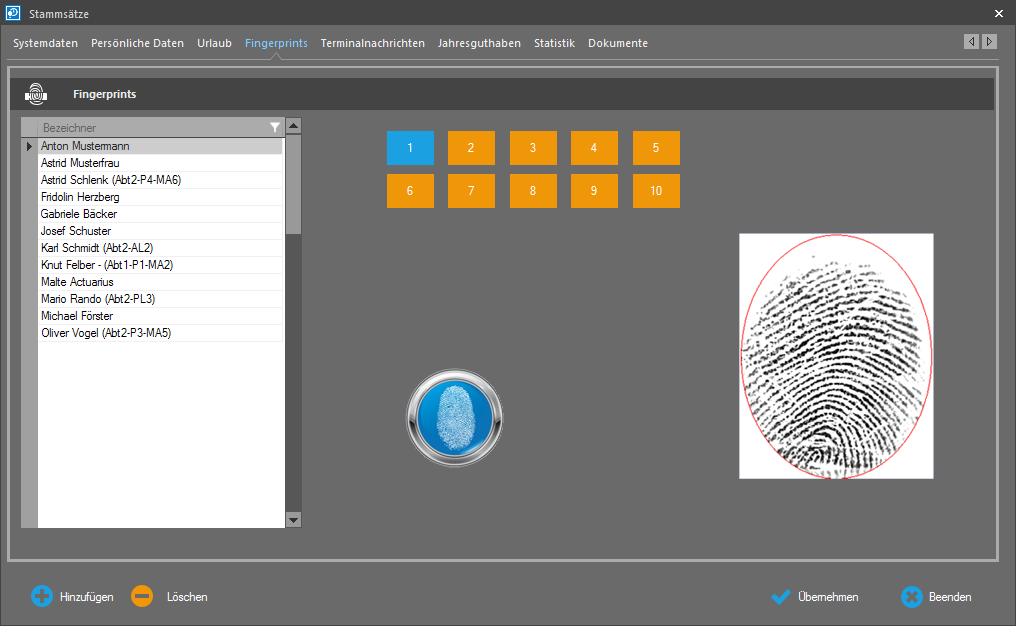Click the filter funnel icon in Bezeichner header

[275, 128]
